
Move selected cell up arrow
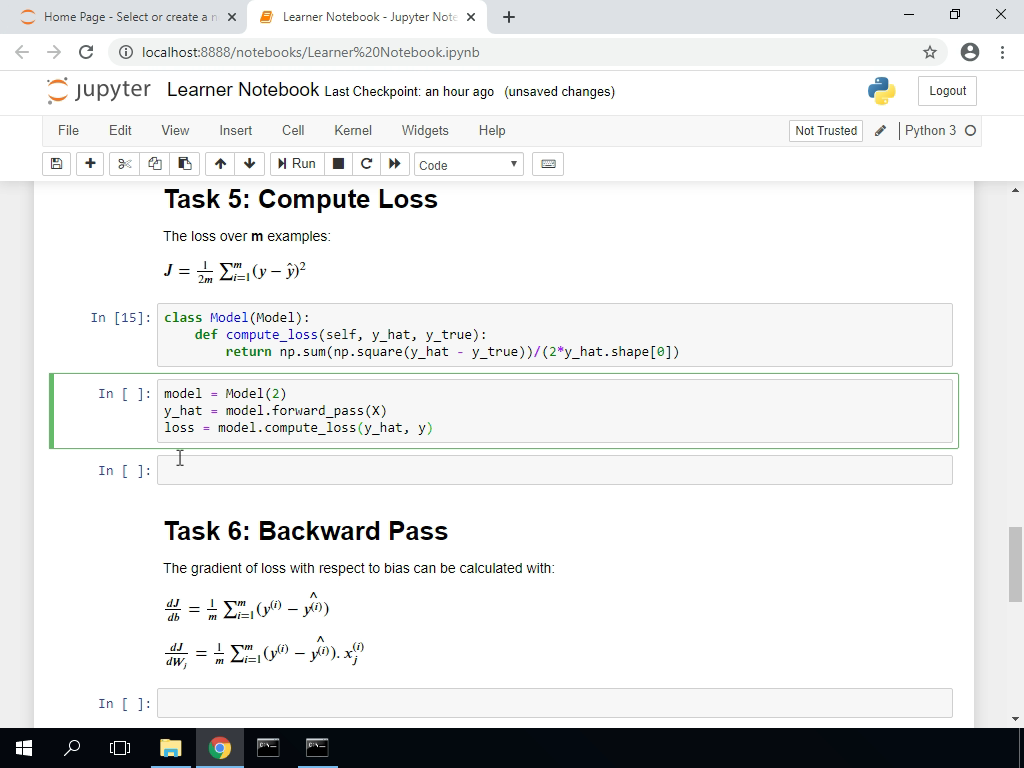coord(220,164)
